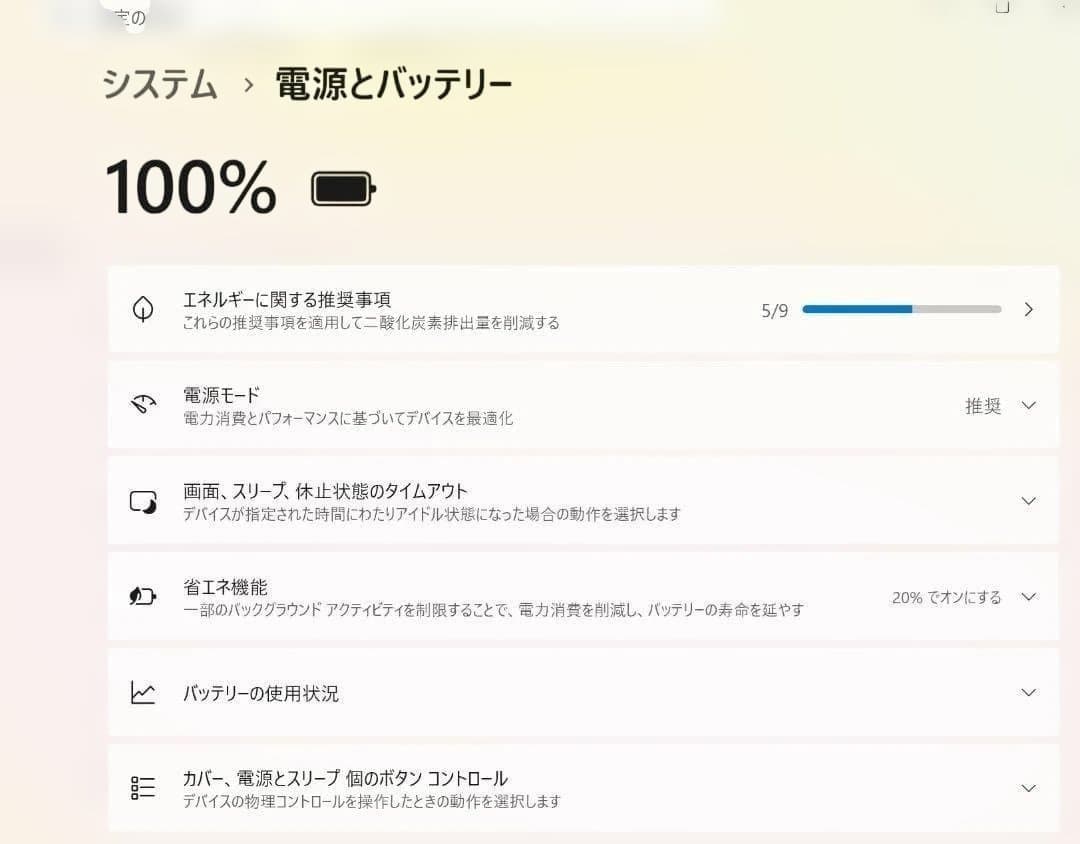Screen dimensions: 1080x844
Task: Expand the バッテリーの使用状況 section
Action: pyautogui.click(x=1028, y=692)
